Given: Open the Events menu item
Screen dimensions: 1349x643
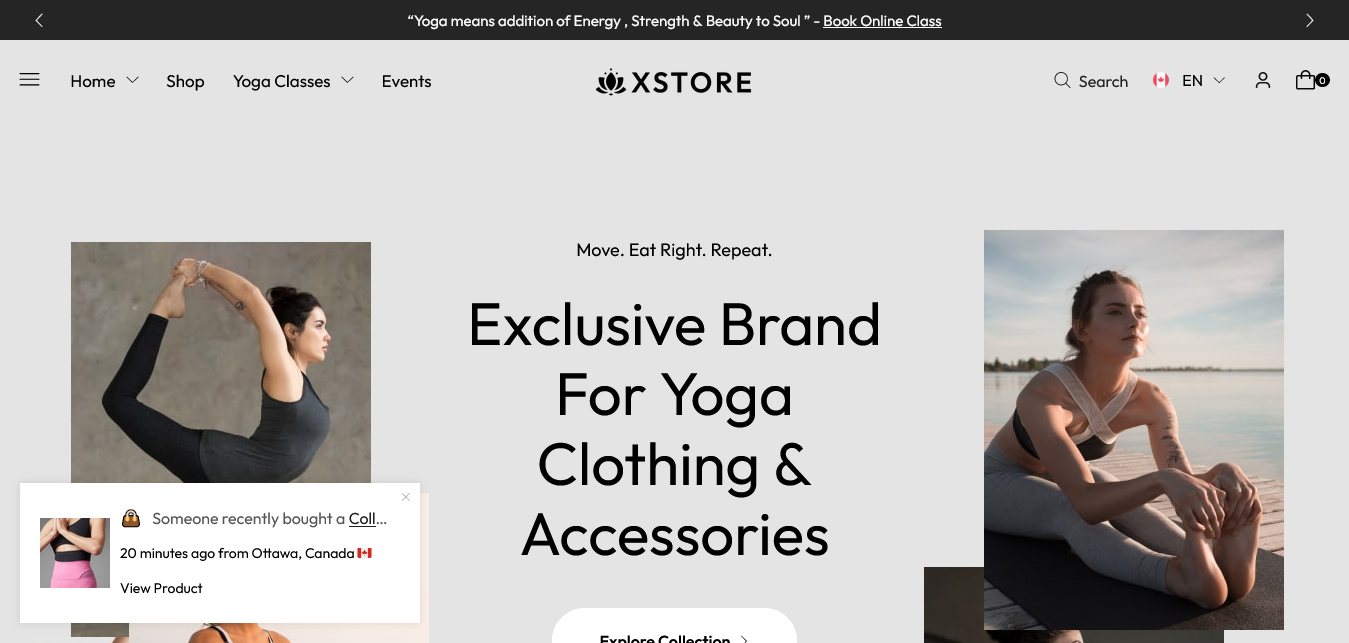Looking at the screenshot, I should point(406,81).
